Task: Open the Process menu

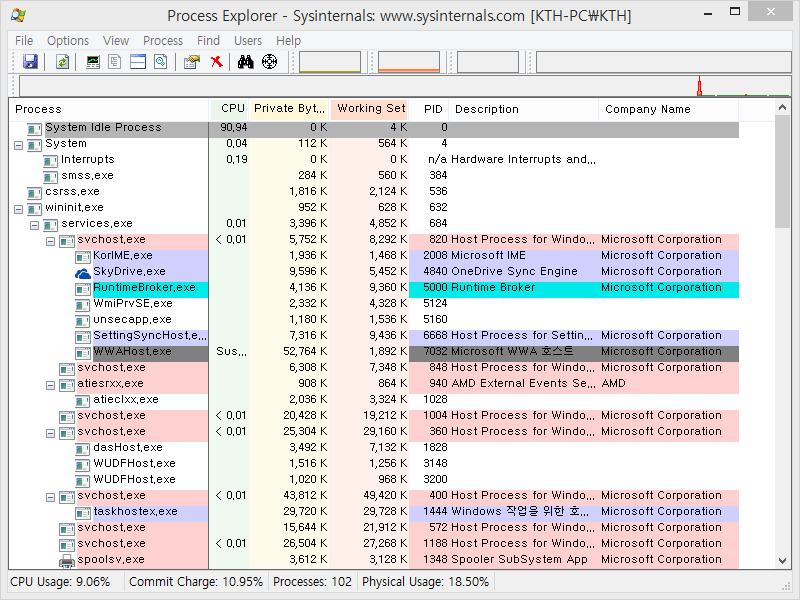Action: (x=163, y=40)
